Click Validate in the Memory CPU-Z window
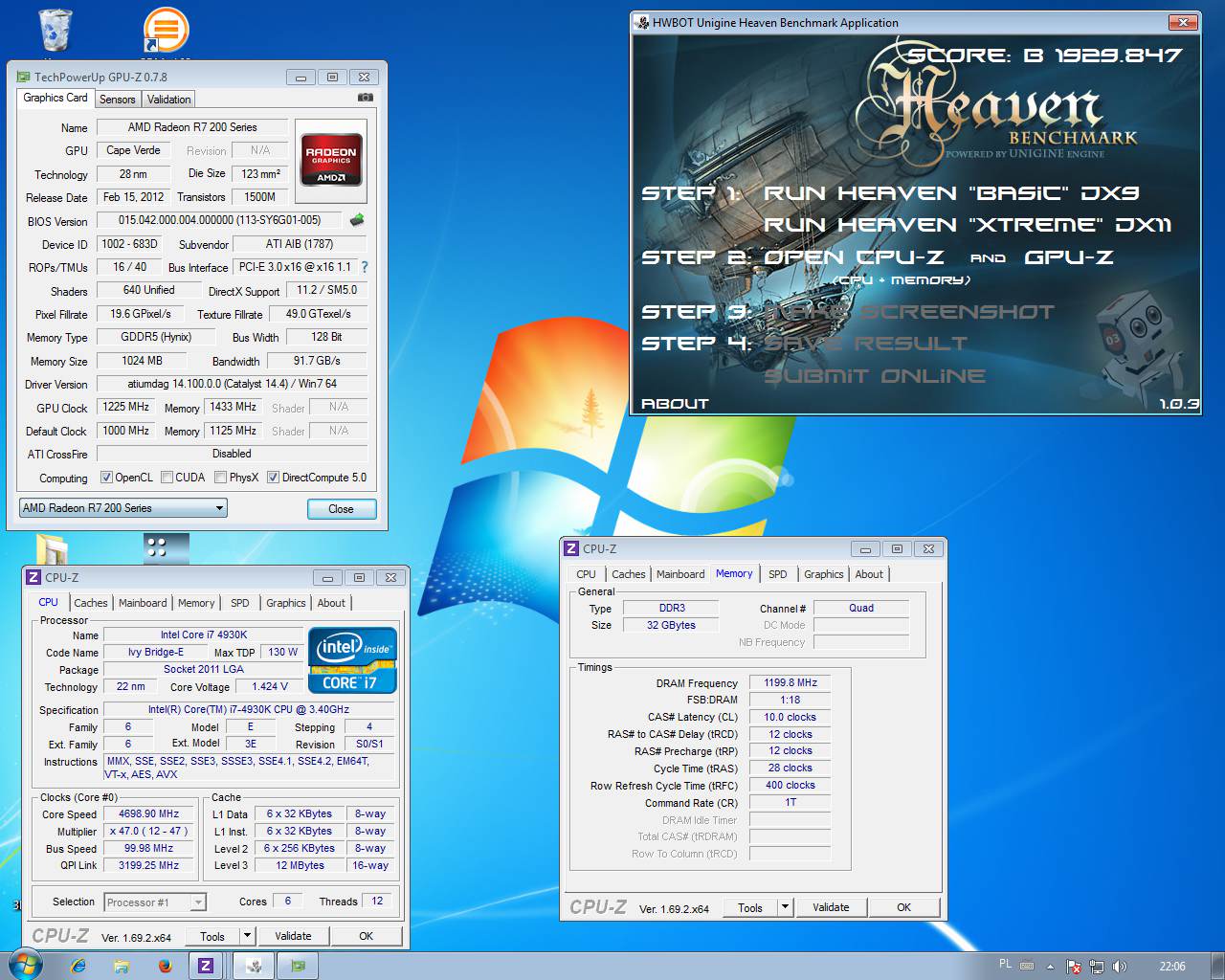The width and height of the screenshot is (1225, 980). click(831, 907)
